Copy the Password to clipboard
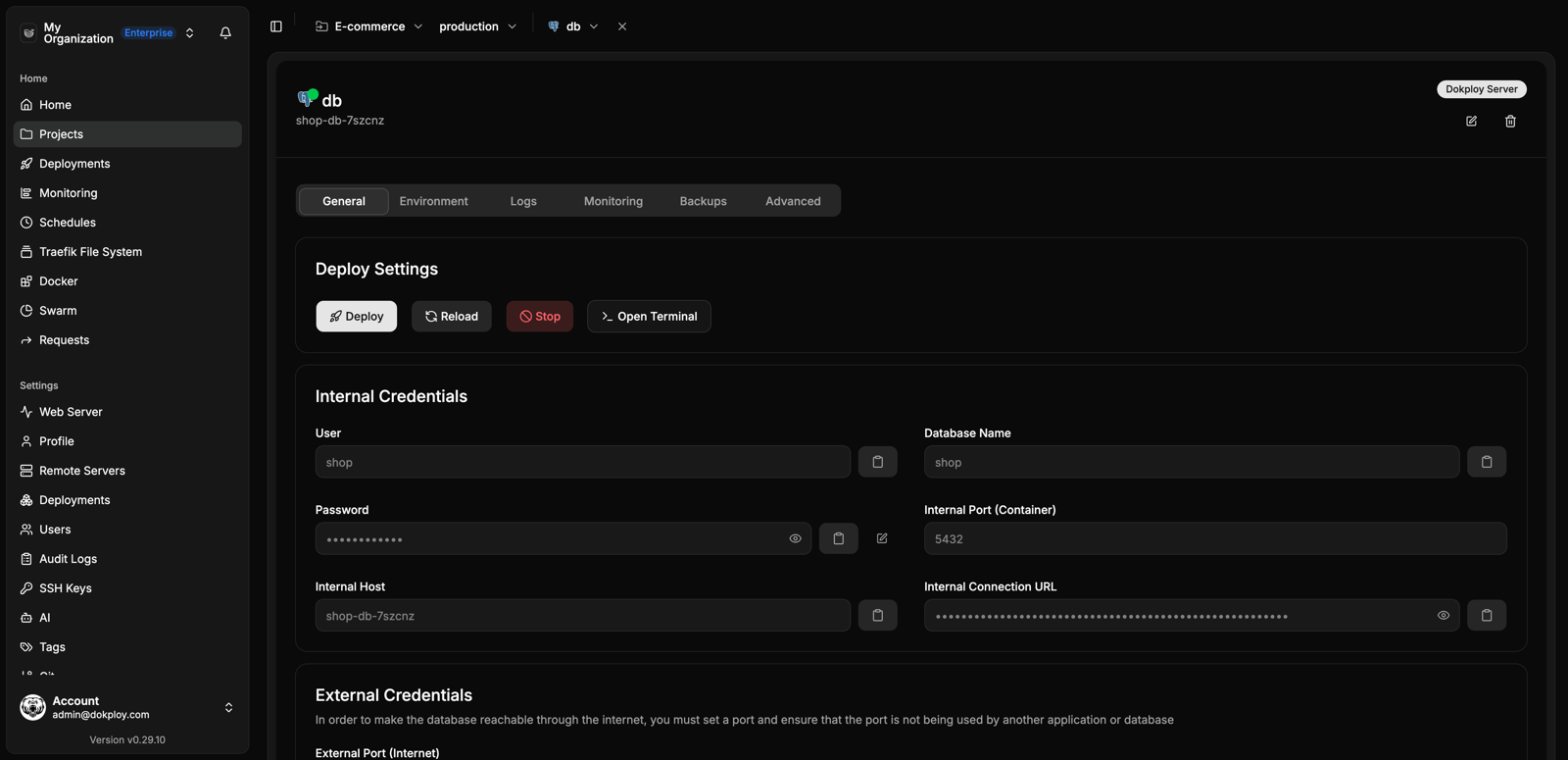This screenshot has height=760, width=1568. pyautogui.click(x=839, y=538)
